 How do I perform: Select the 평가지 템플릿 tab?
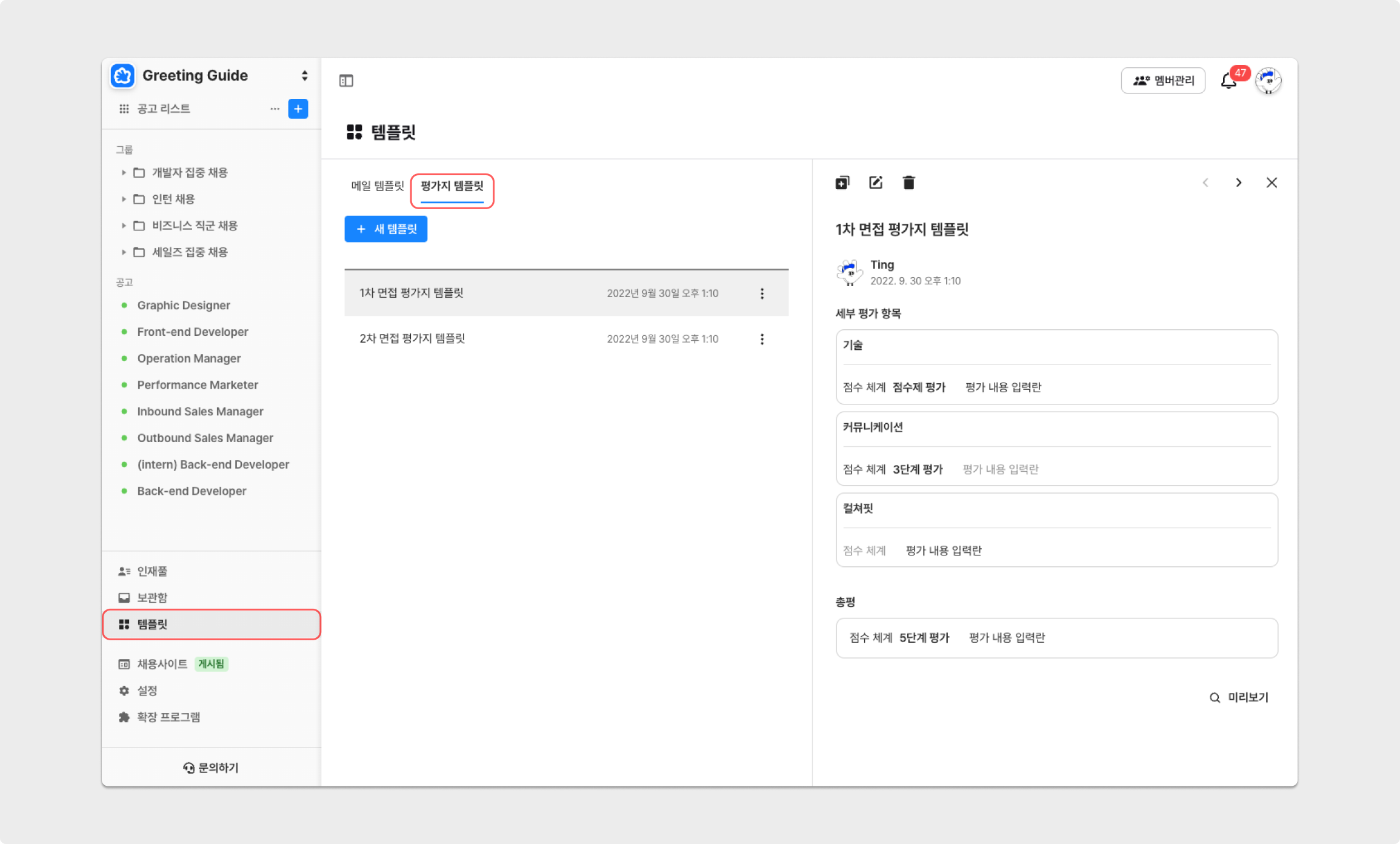pyautogui.click(x=452, y=186)
